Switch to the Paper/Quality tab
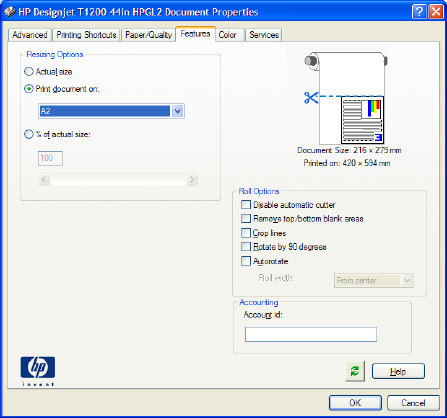 (x=148, y=35)
